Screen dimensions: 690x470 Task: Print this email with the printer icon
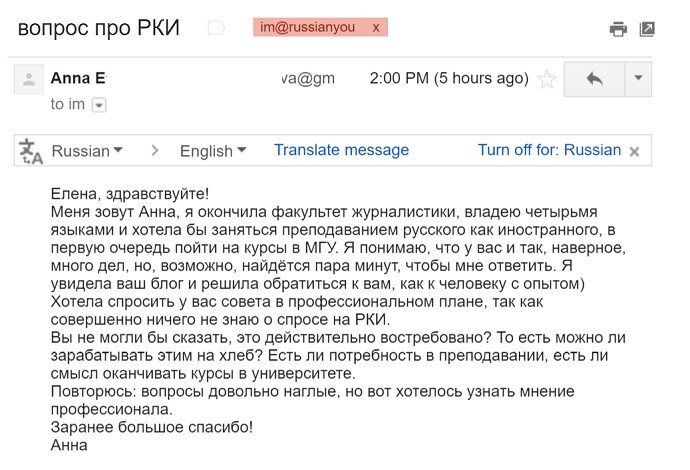coord(618,29)
